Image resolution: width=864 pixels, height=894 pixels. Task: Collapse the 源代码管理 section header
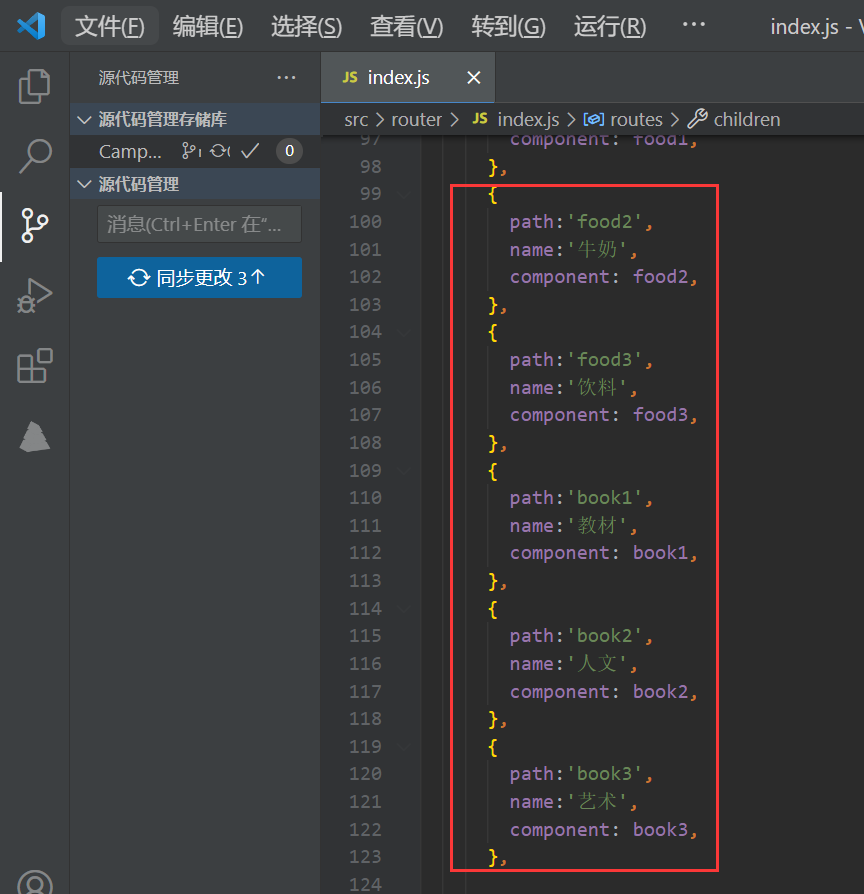click(84, 185)
